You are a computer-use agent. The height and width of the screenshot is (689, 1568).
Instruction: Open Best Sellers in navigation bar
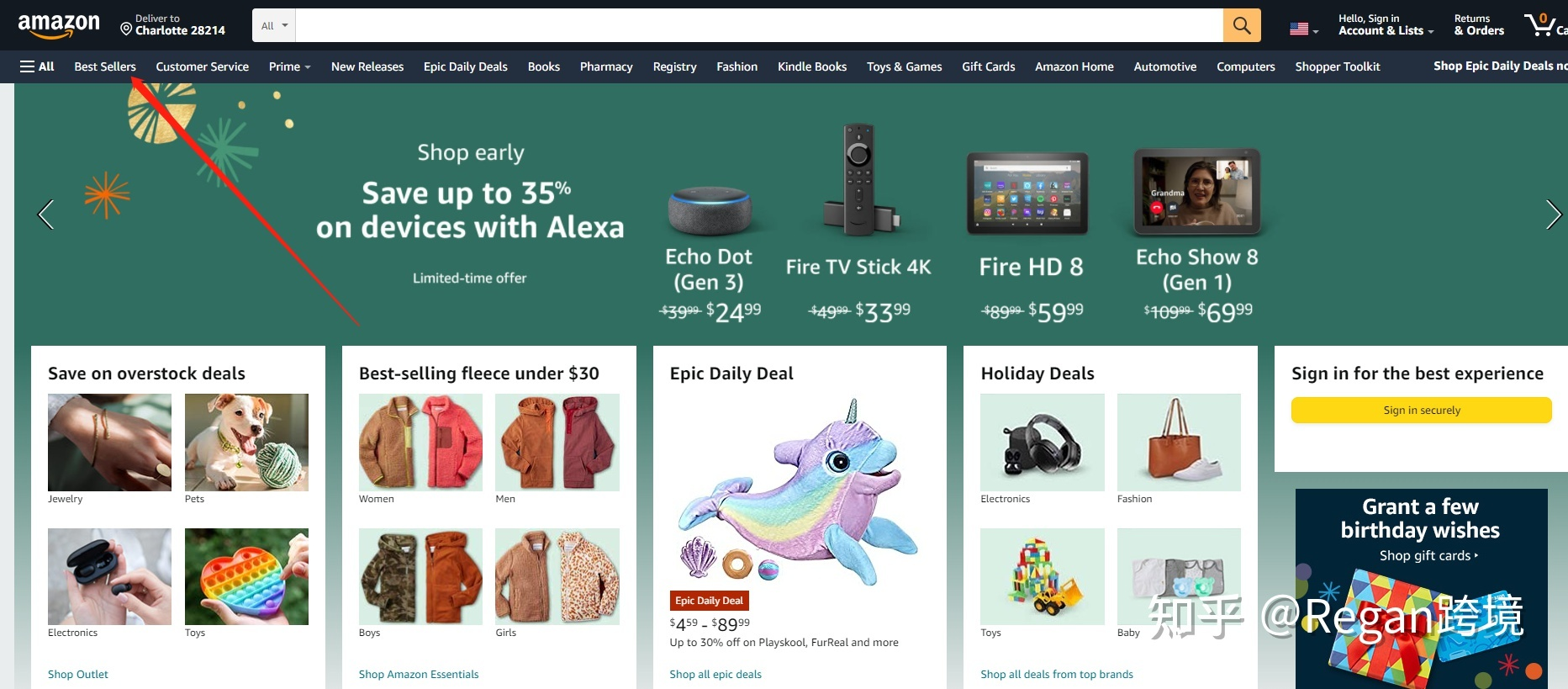(105, 66)
